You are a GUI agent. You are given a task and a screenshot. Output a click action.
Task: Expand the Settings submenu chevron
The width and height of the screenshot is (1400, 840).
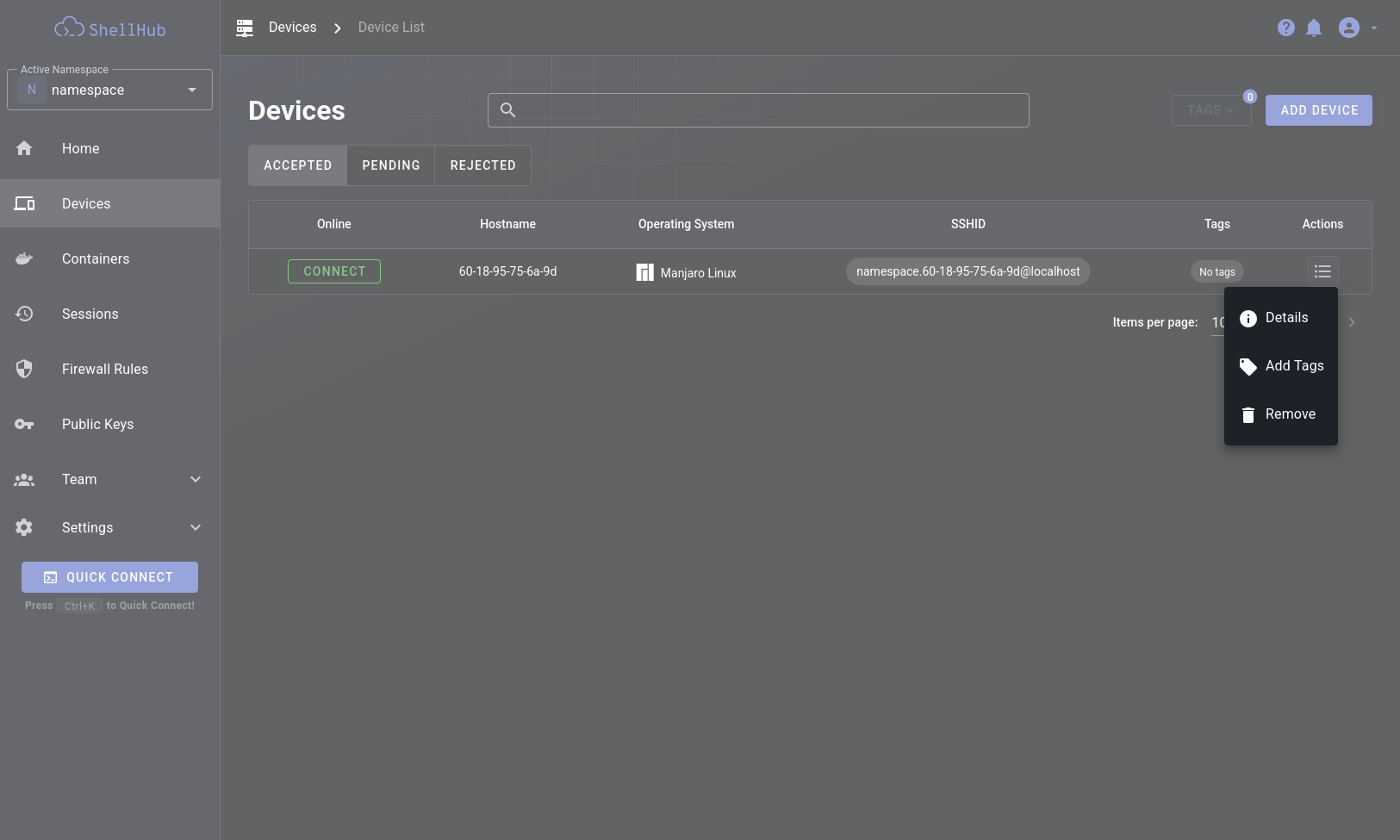(x=196, y=527)
